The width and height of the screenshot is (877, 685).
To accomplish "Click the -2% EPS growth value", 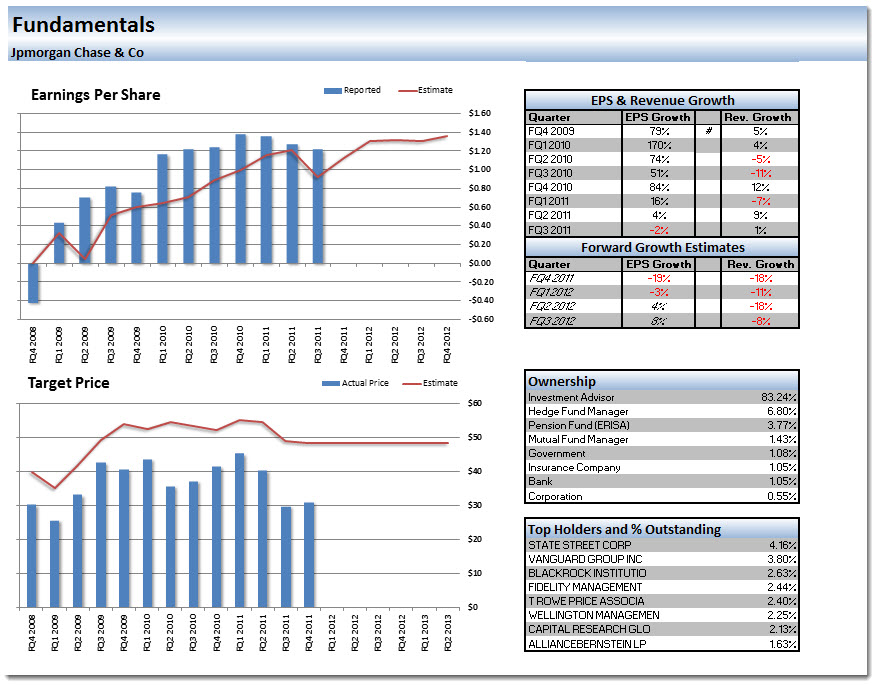I will (659, 230).
